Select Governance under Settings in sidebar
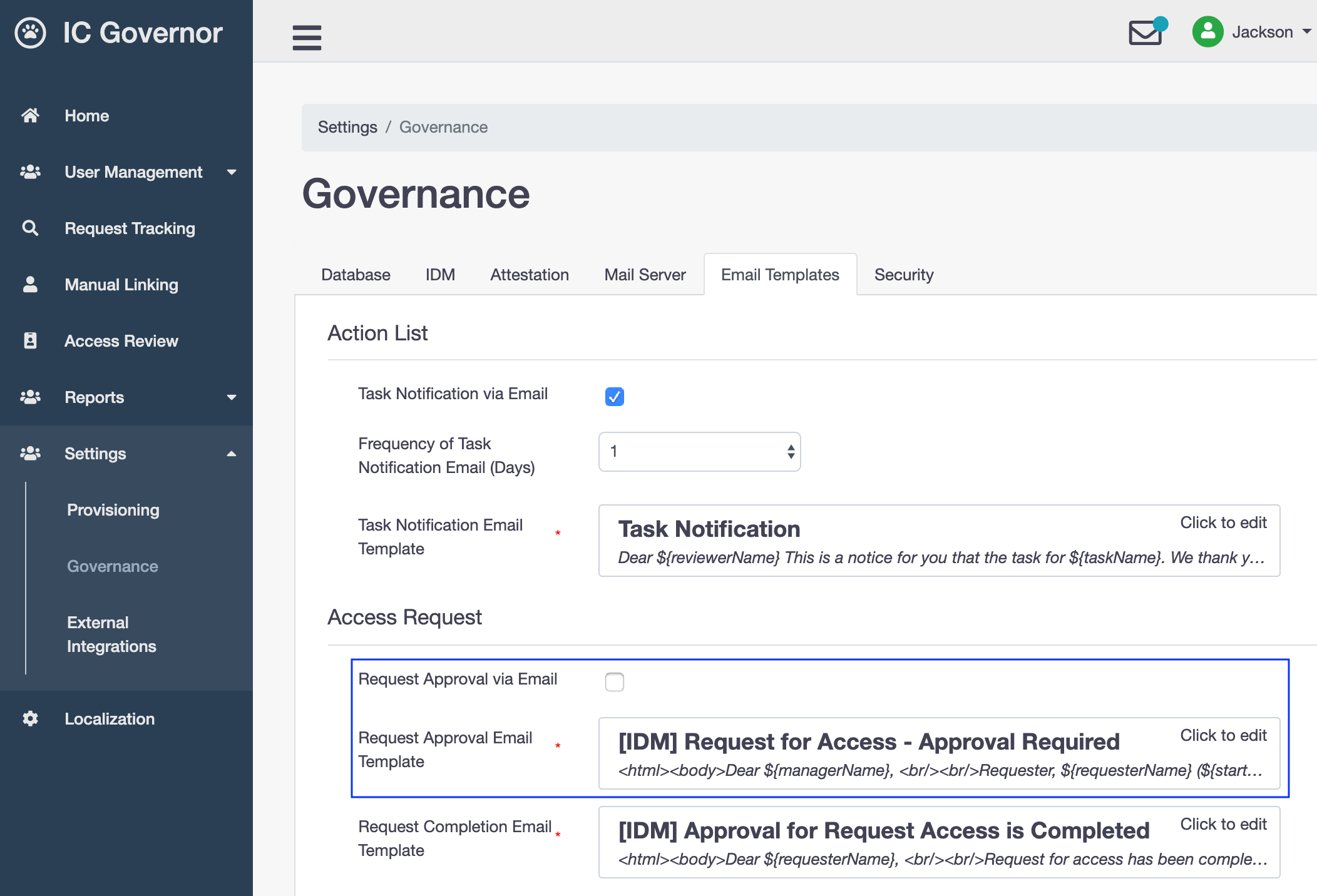The image size is (1317, 896). [113, 566]
